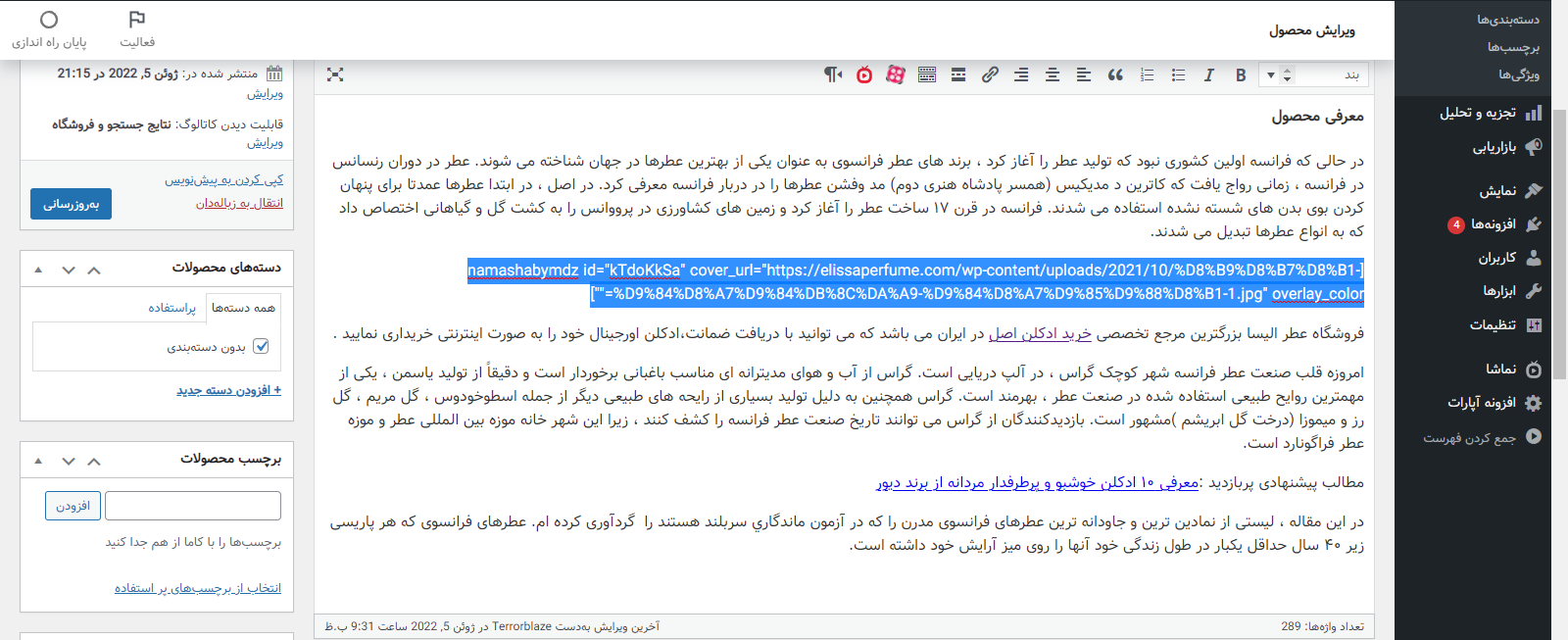
Task: Switch to همه دسته‌ها tab
Action: (x=243, y=308)
